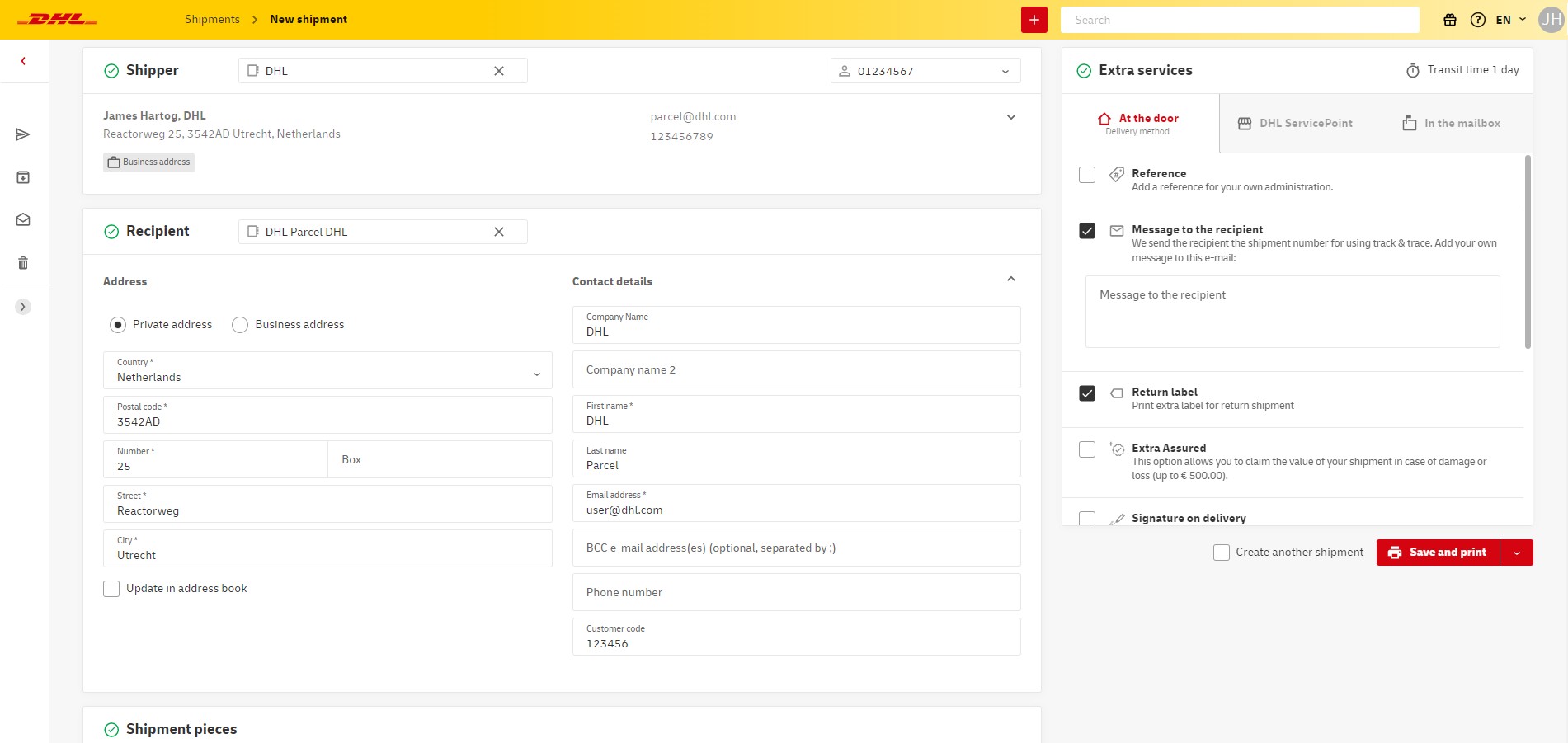This screenshot has height=743, width=1568.
Task: Click the address book icon in the shipper field
Action: [x=253, y=71]
